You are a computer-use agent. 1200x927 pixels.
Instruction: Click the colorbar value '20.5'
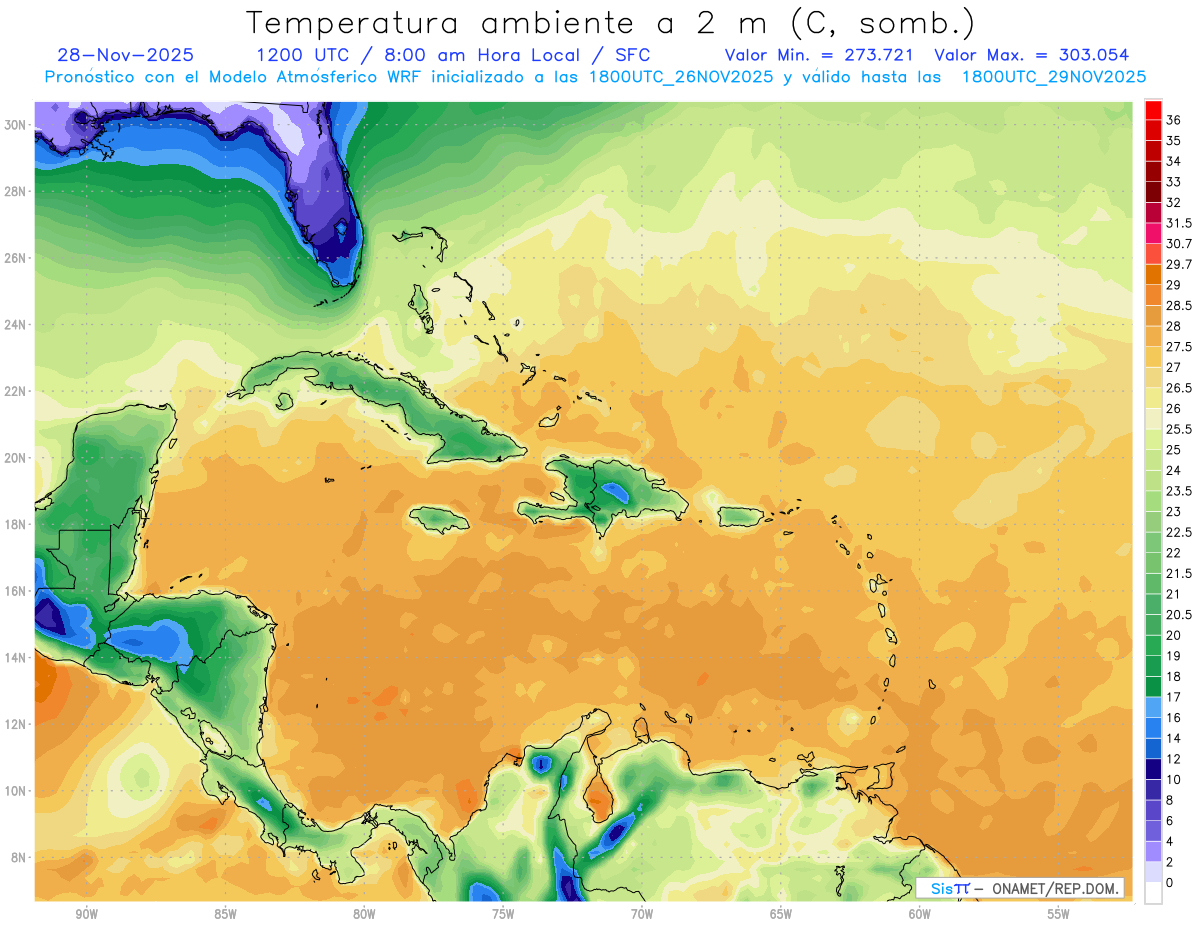pyautogui.click(x=1179, y=614)
